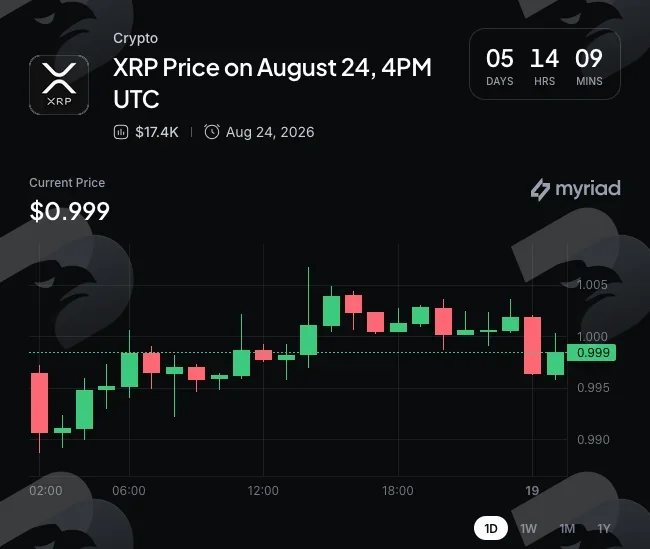650x549 pixels.
Task: Click the 12:00 time axis label
Action: (263, 491)
